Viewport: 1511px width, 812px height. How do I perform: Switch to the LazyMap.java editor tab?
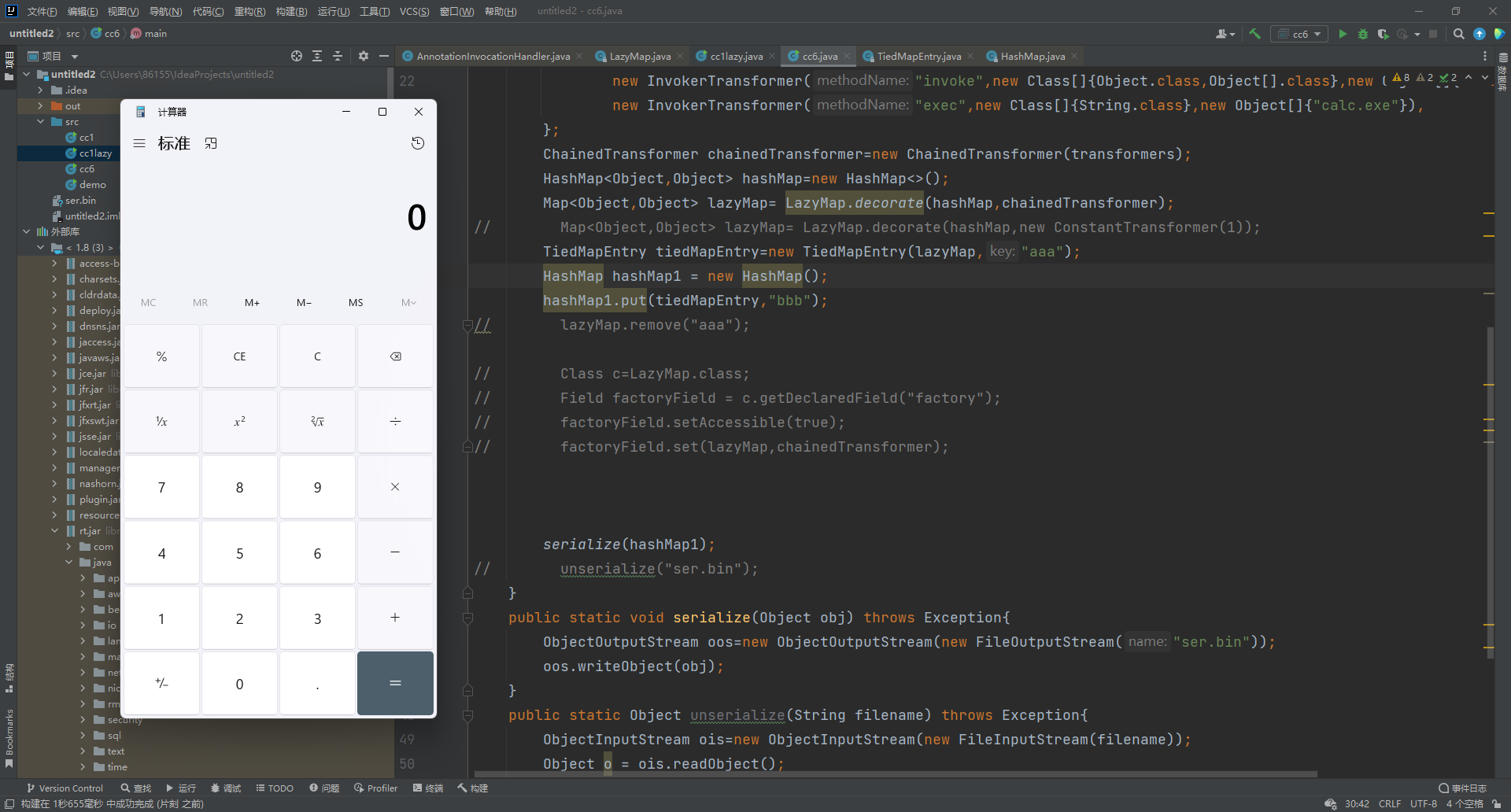coord(639,56)
